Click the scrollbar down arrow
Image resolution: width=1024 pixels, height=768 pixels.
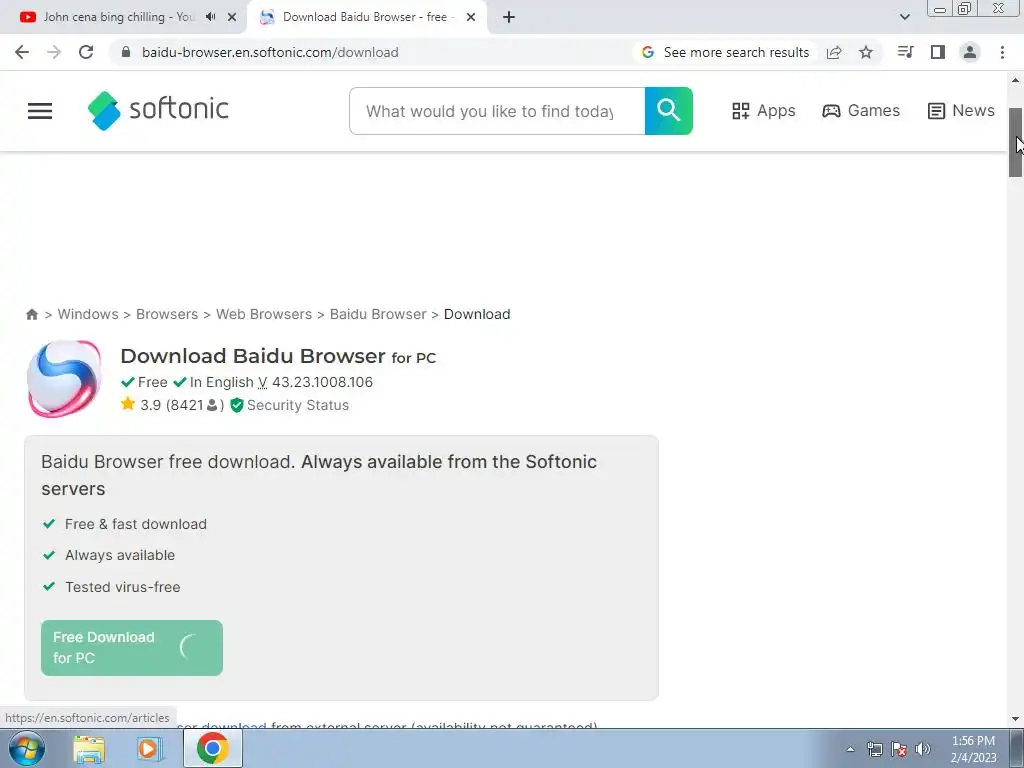[x=1015, y=720]
